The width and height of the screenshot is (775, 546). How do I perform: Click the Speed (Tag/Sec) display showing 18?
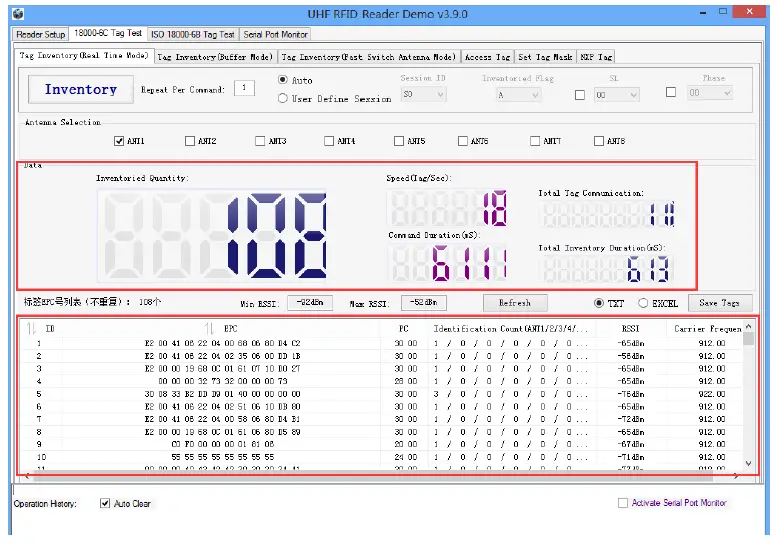[x=447, y=208]
